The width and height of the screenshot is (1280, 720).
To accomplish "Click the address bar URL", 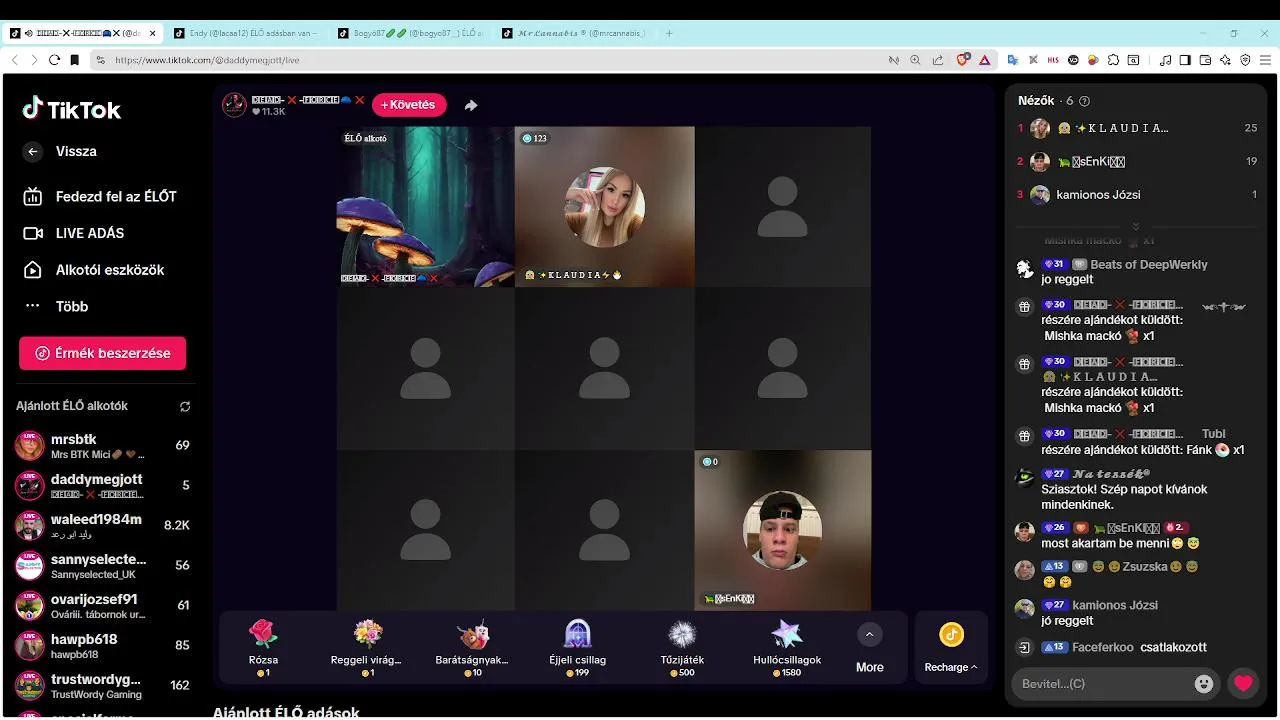I will (x=207, y=60).
